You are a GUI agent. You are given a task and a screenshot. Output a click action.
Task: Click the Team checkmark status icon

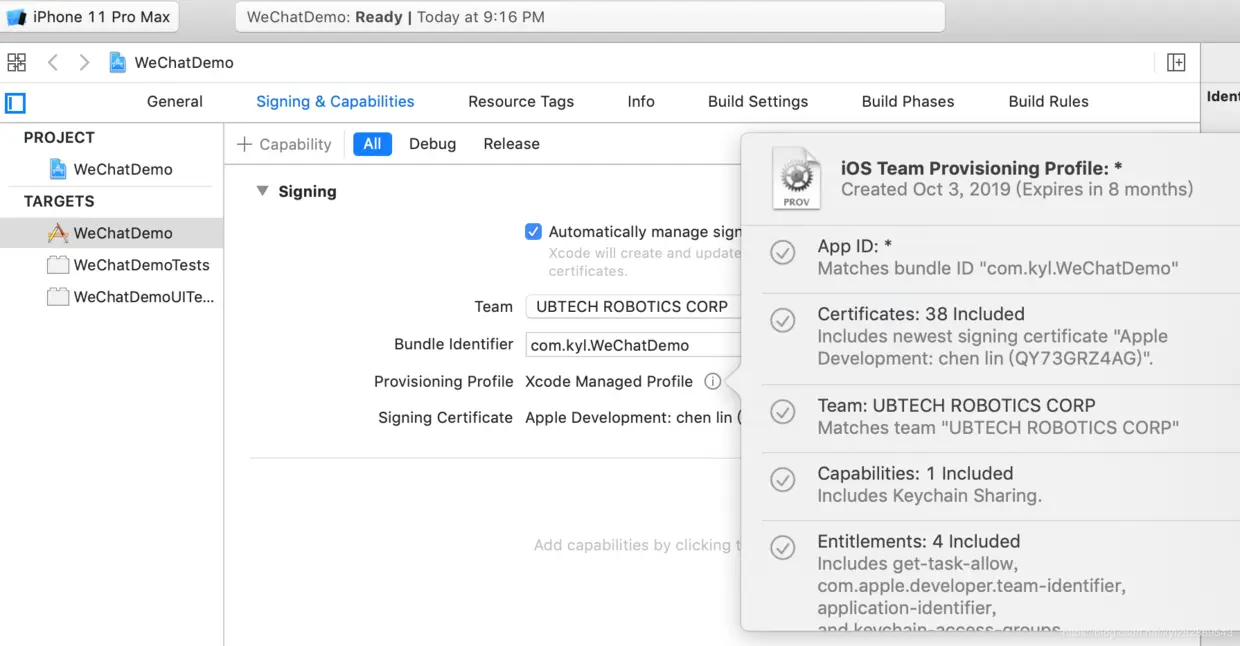(x=783, y=412)
